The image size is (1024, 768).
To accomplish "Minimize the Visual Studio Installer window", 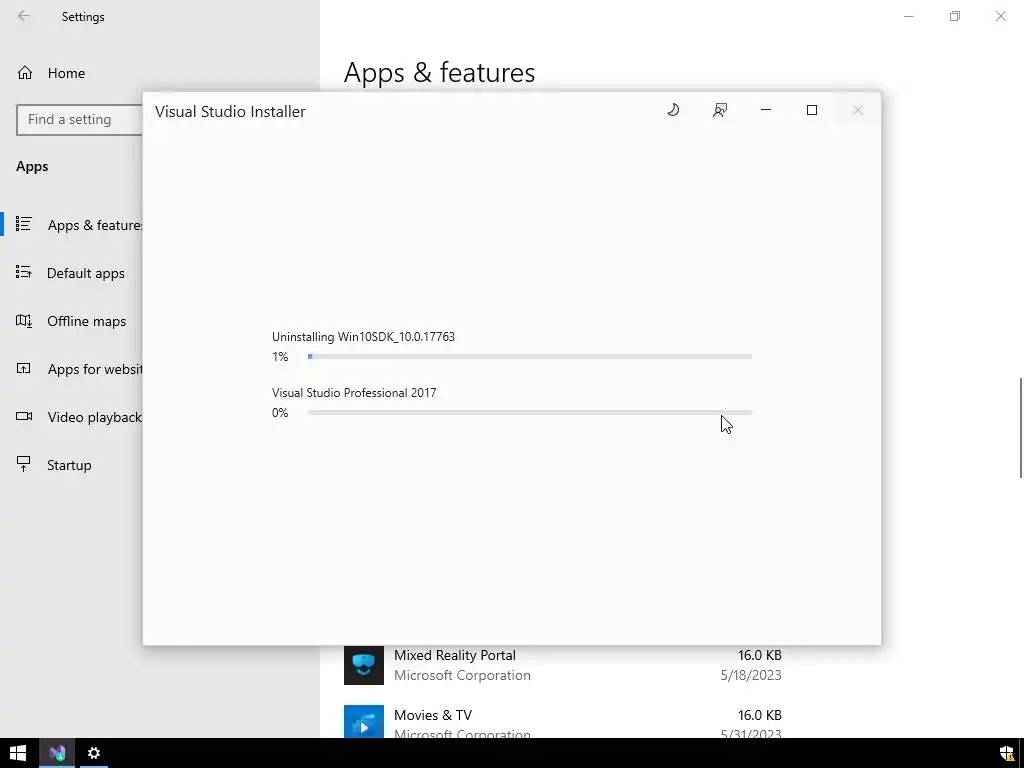I will (x=766, y=110).
